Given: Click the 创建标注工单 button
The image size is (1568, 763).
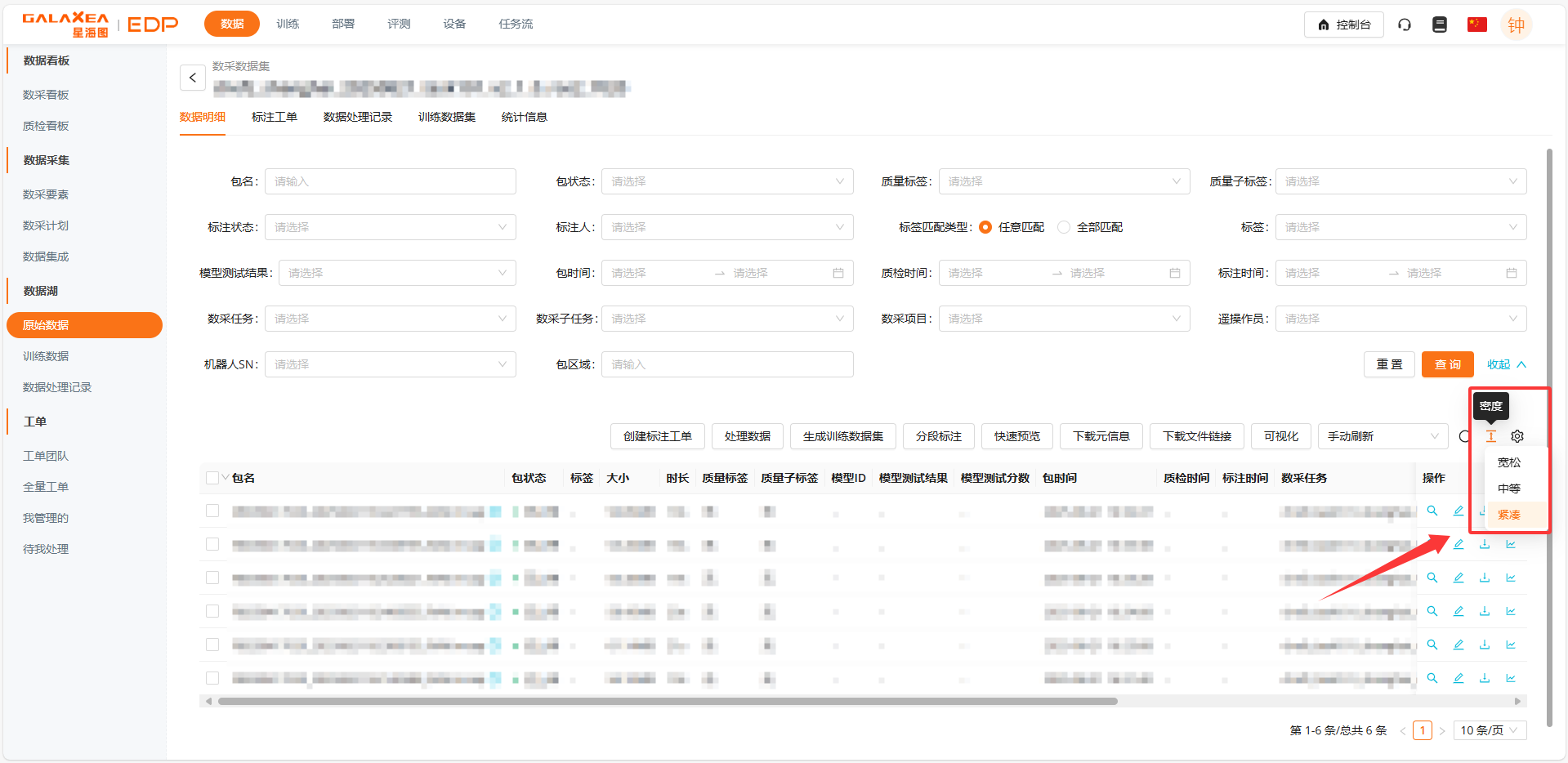Looking at the screenshot, I should tap(657, 436).
